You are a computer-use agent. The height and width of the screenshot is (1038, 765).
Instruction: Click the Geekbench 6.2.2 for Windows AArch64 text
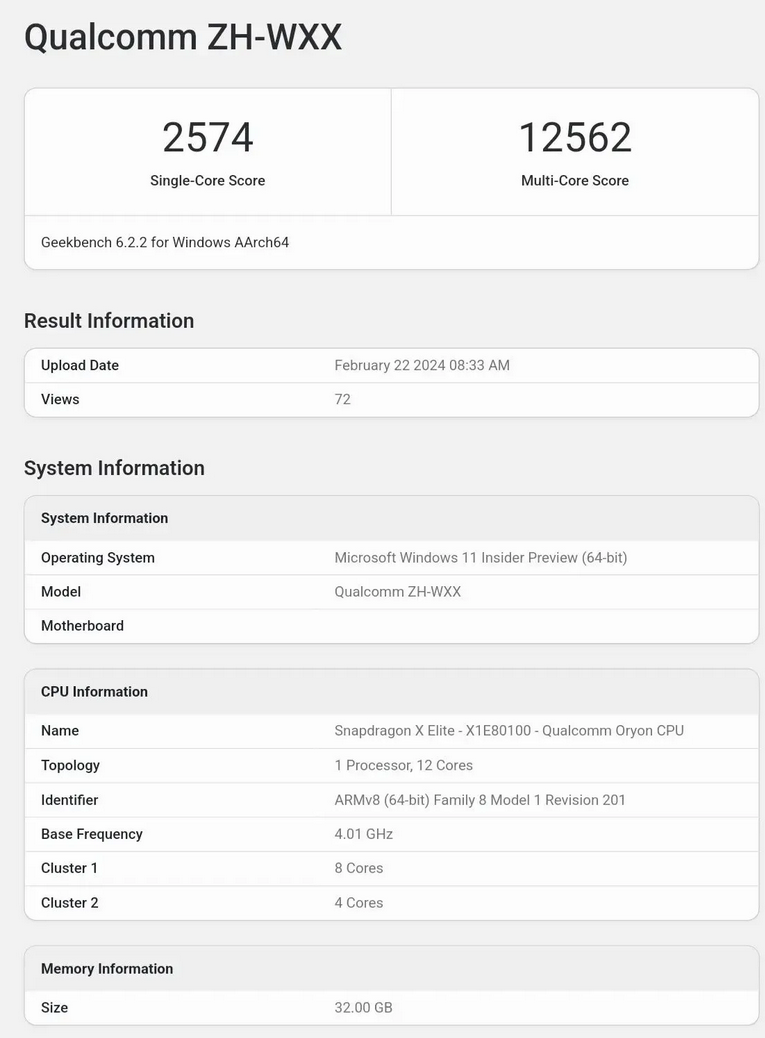tap(165, 242)
